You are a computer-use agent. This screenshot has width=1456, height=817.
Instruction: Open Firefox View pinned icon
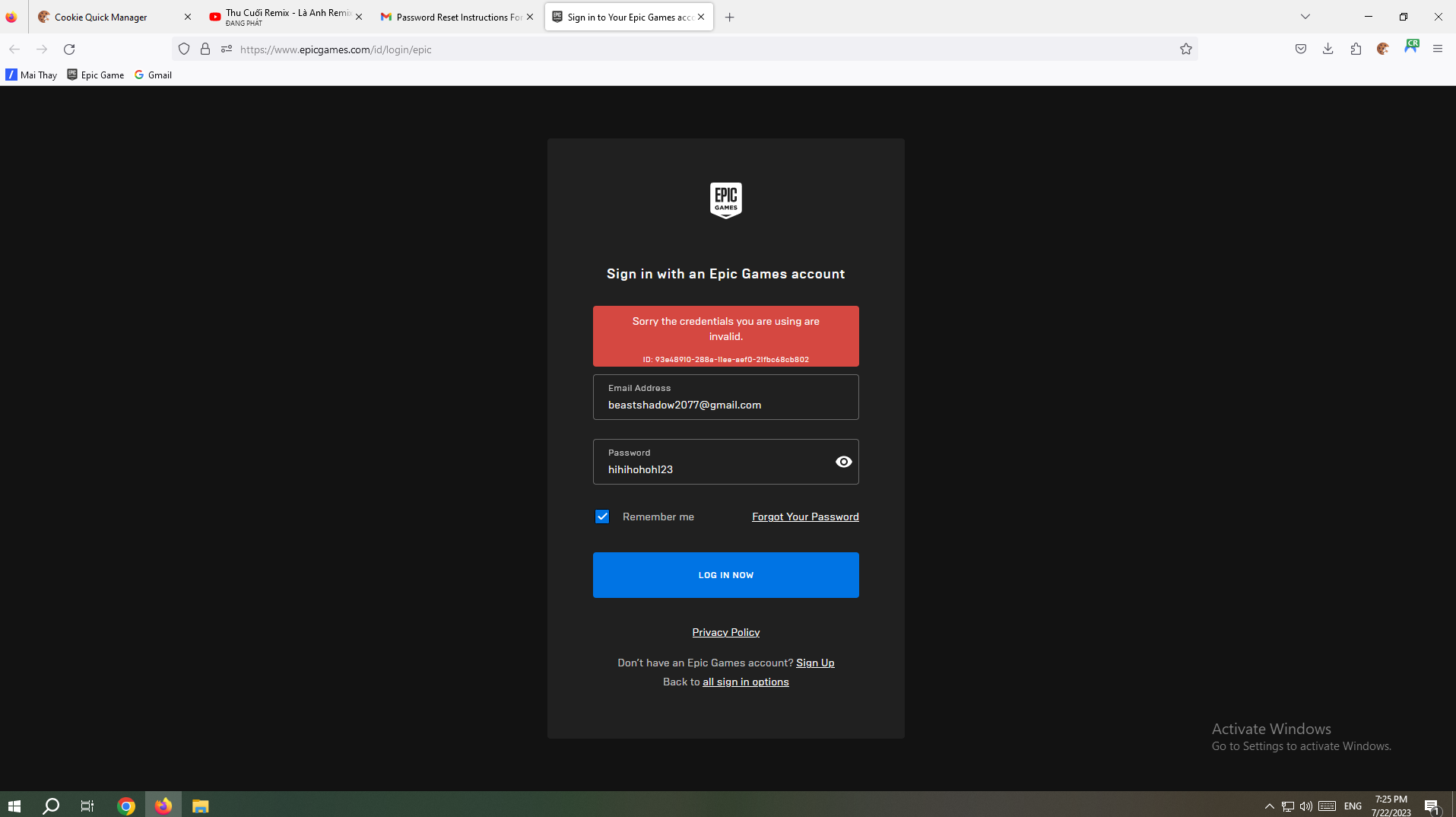(x=11, y=17)
